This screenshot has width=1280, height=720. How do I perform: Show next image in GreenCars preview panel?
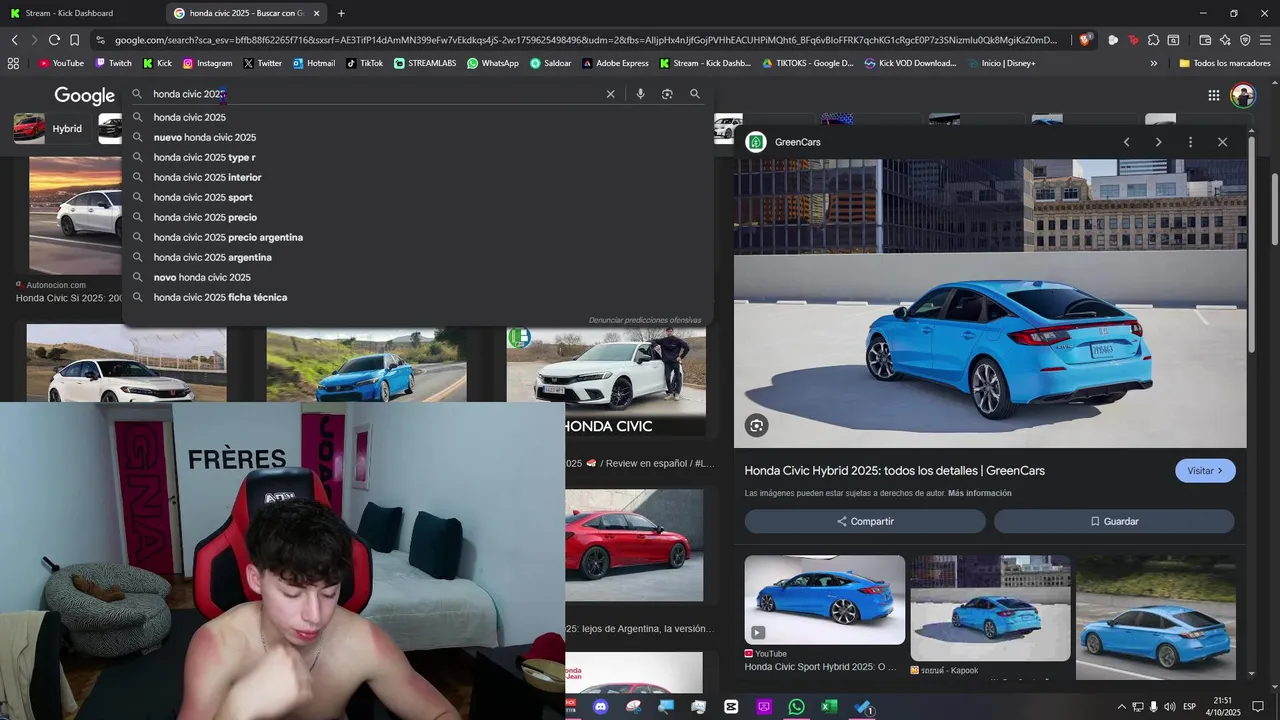point(1158,142)
